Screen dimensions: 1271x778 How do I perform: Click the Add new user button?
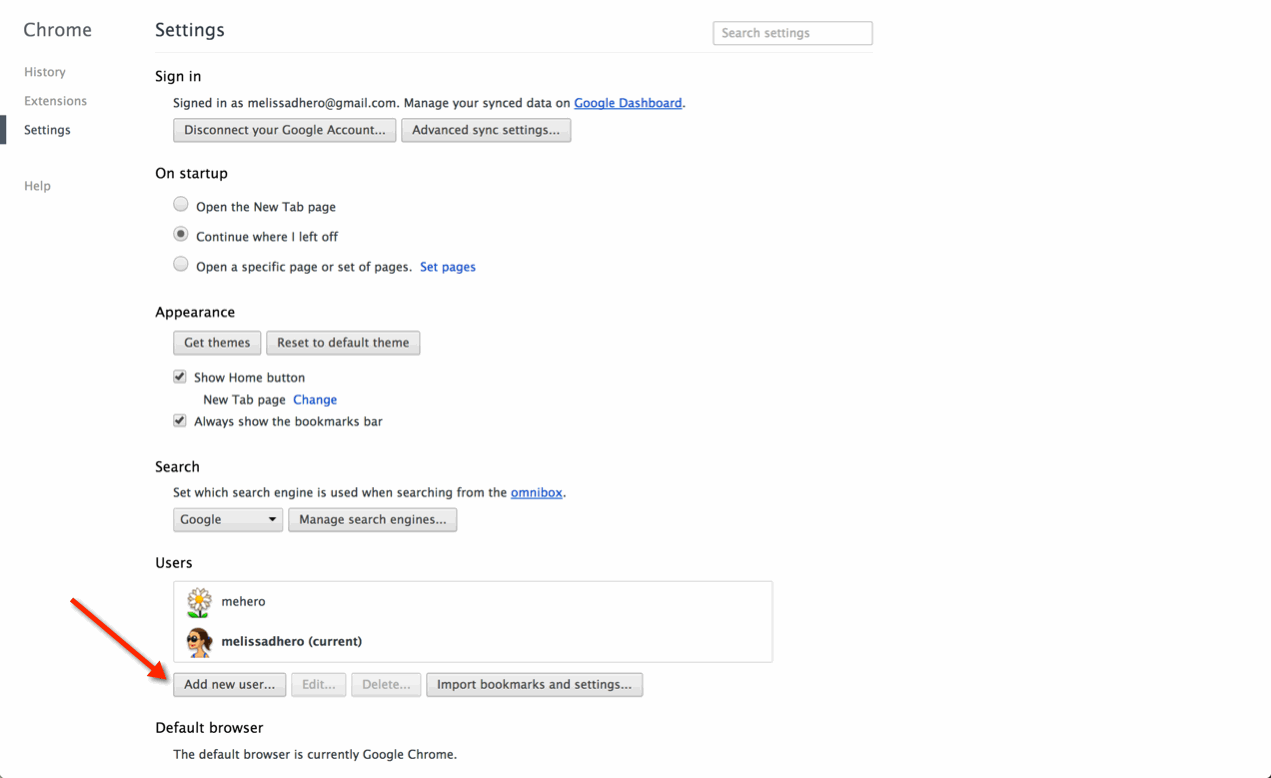(x=229, y=685)
